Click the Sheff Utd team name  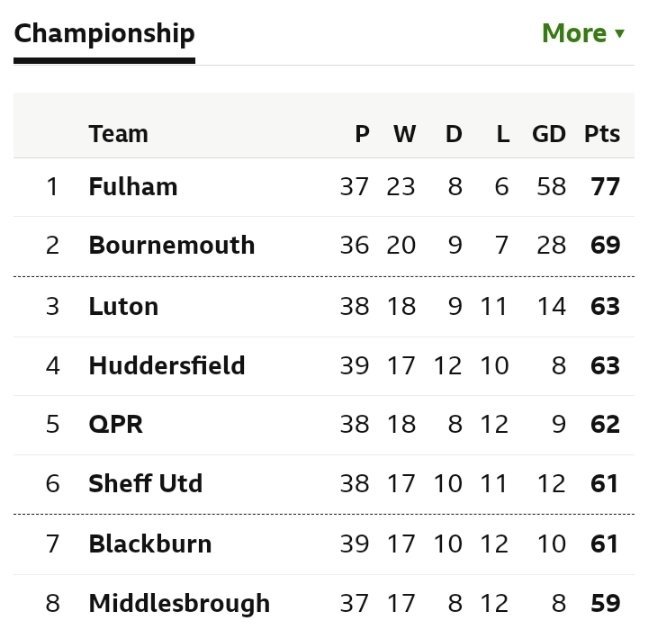click(x=145, y=483)
